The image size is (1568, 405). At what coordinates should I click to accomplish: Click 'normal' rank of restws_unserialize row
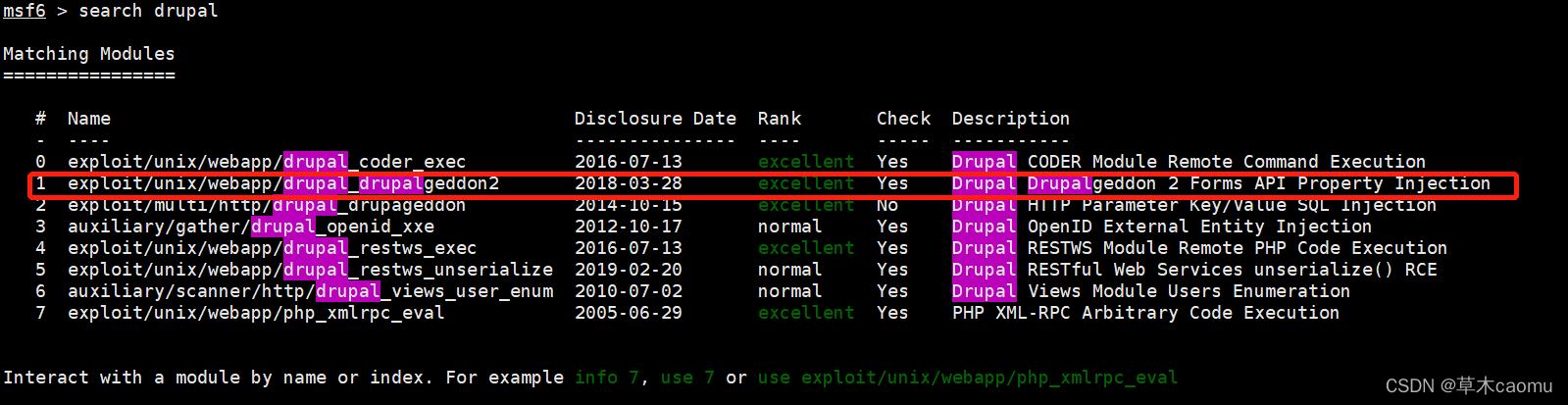tap(790, 270)
